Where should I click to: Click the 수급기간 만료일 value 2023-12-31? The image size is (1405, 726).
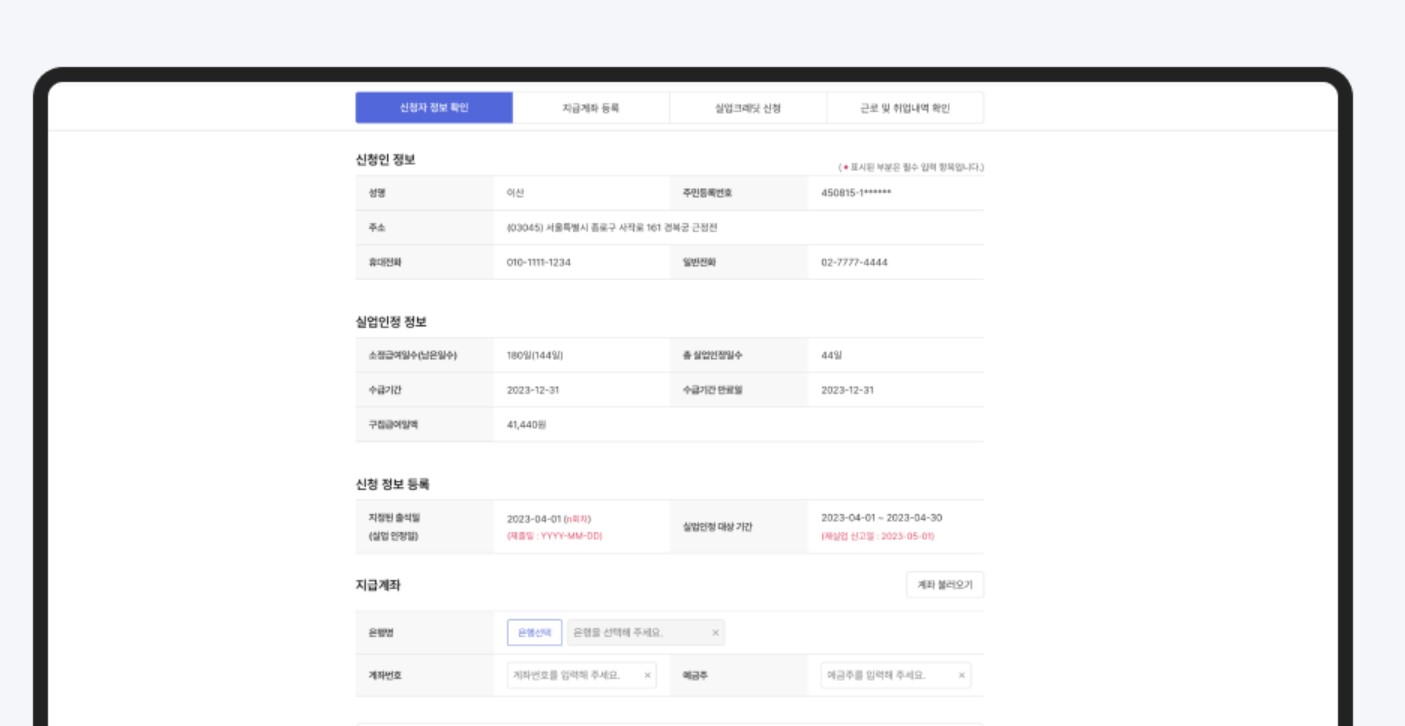(847, 390)
